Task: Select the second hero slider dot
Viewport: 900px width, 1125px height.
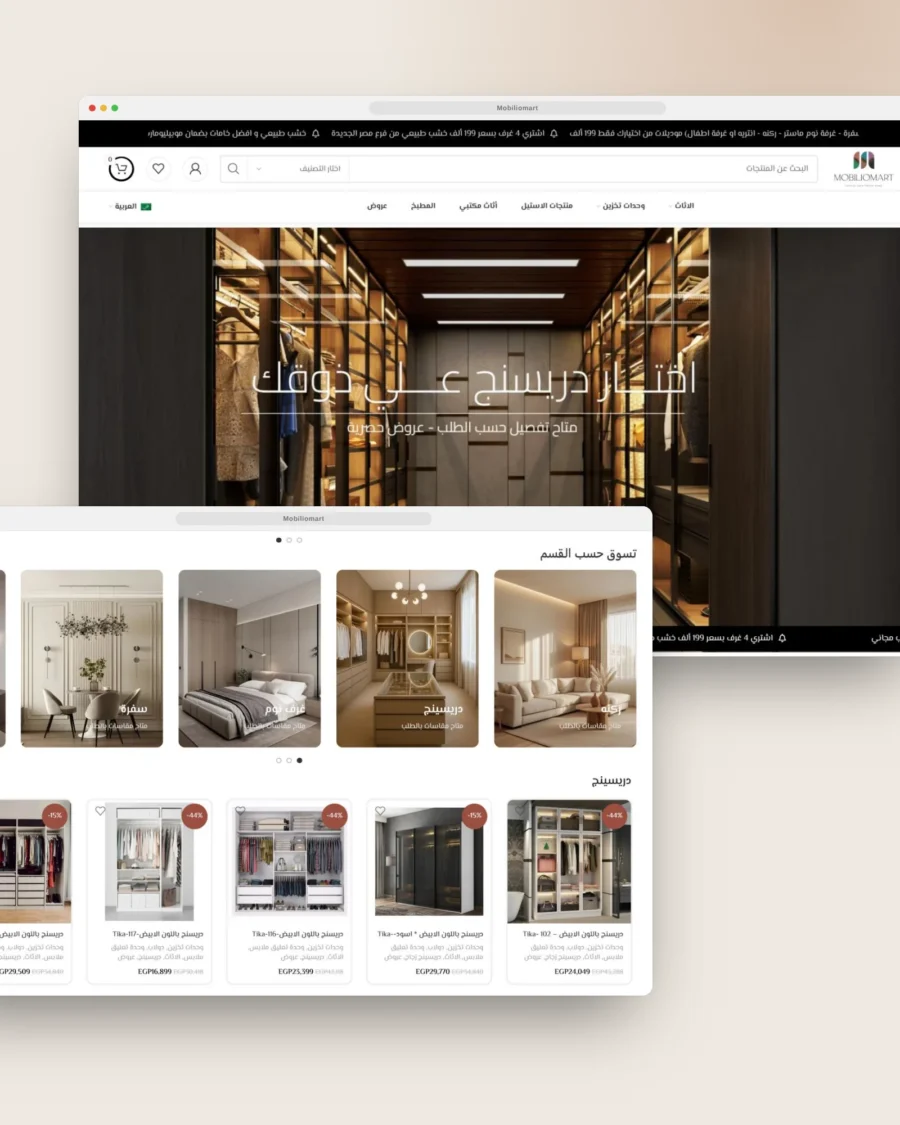Action: pyautogui.click(x=289, y=540)
